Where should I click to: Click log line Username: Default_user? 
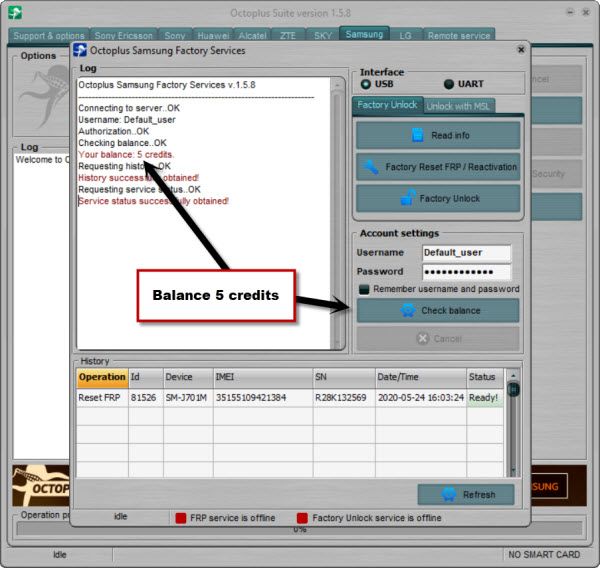(127, 120)
